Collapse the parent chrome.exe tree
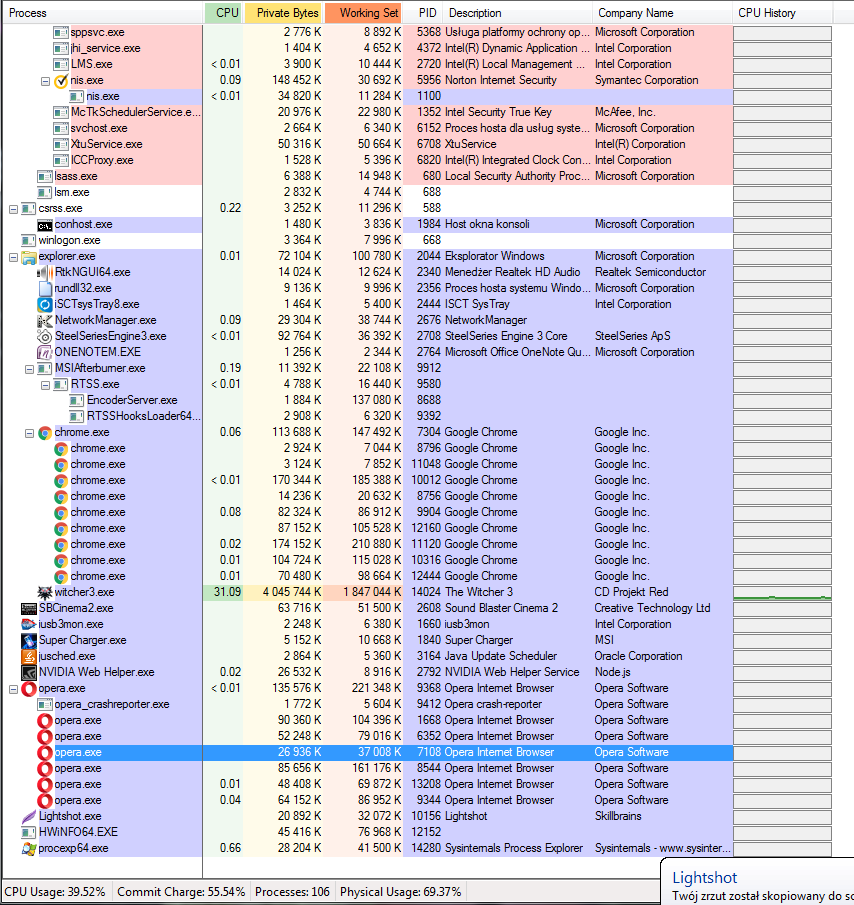This screenshot has height=905, width=854. point(29,433)
